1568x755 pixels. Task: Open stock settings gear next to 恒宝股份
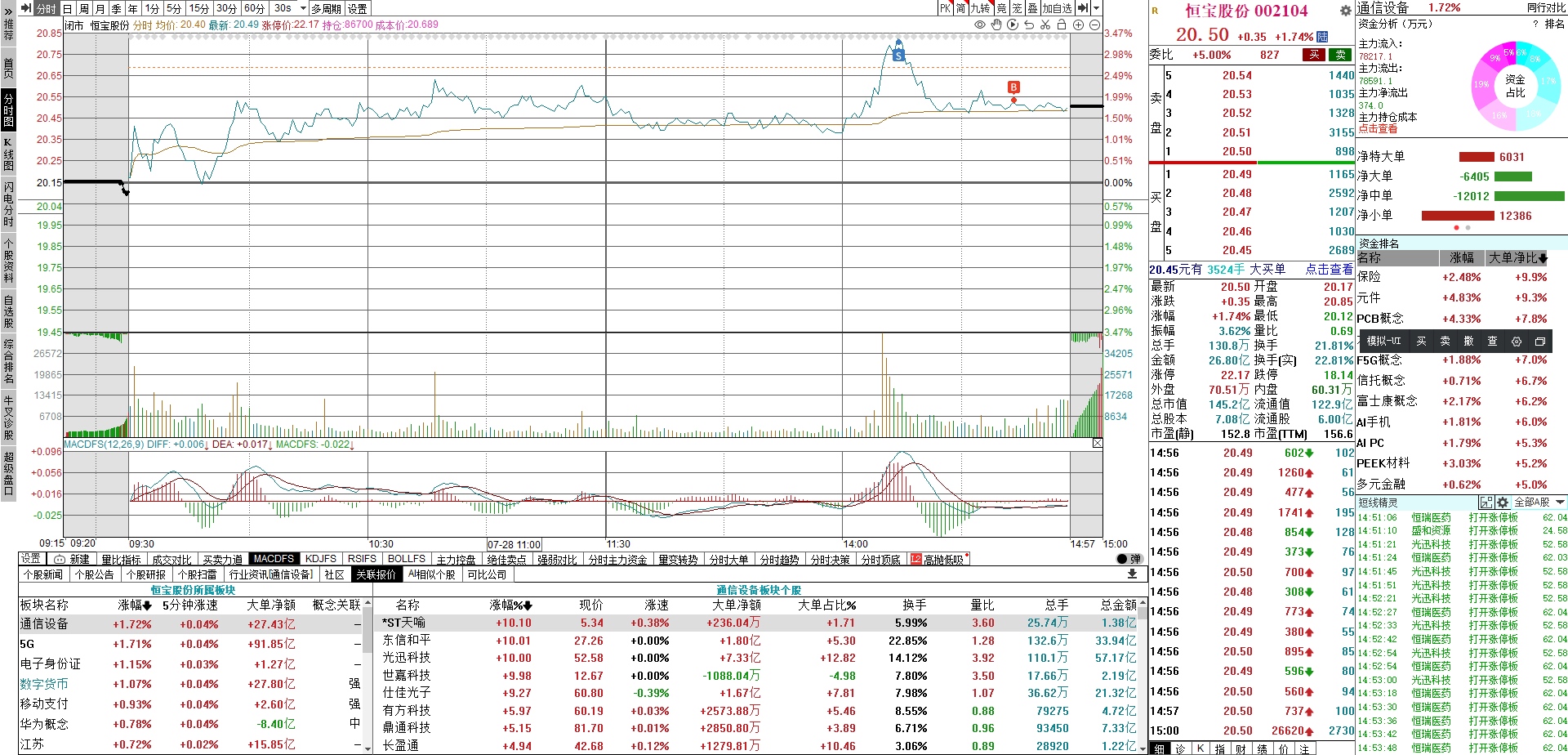coord(1345,11)
